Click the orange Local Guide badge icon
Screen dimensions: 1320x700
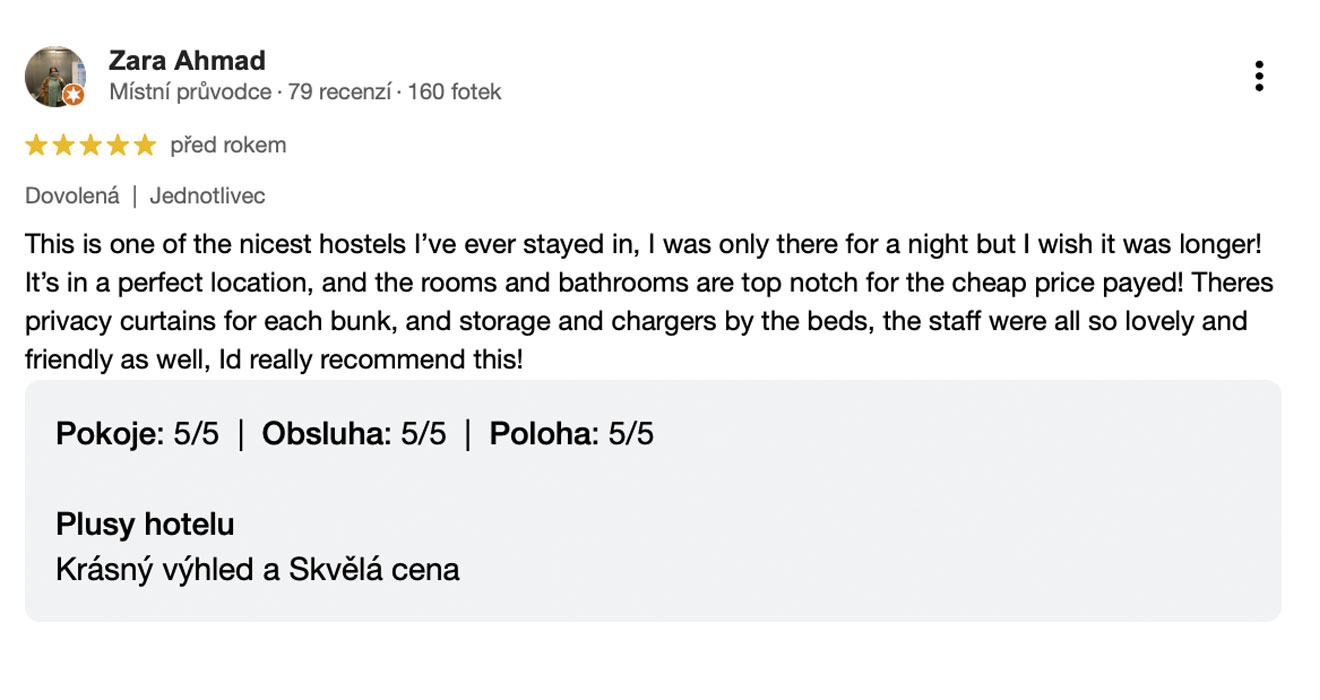coord(73,96)
